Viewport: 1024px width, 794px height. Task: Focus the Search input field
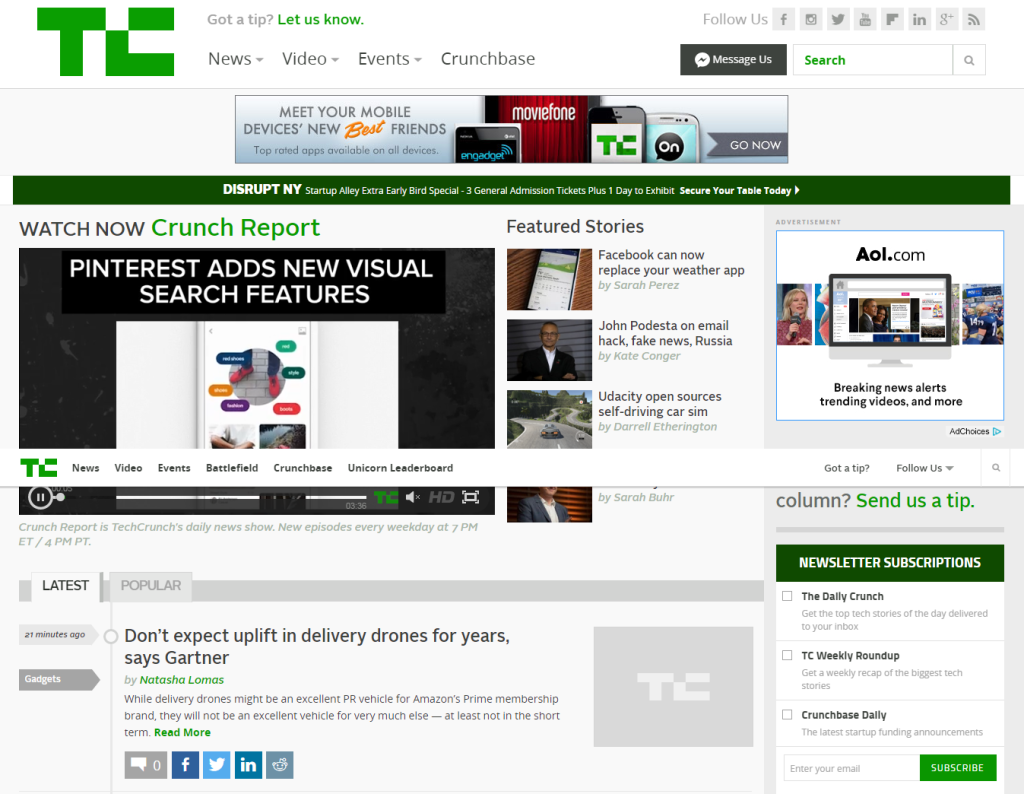pyautogui.click(x=873, y=60)
